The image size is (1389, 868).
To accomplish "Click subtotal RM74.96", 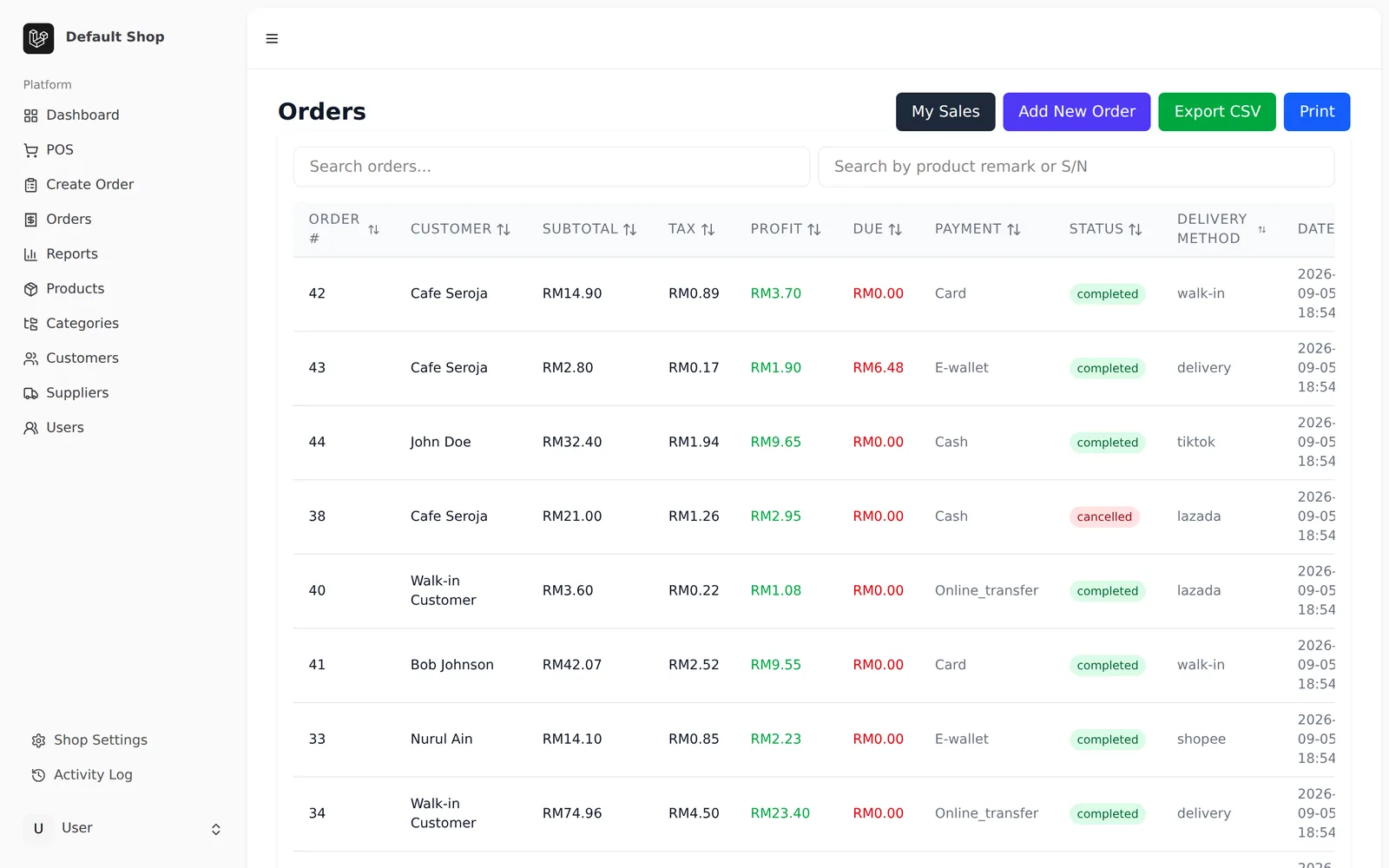I will [572, 814].
